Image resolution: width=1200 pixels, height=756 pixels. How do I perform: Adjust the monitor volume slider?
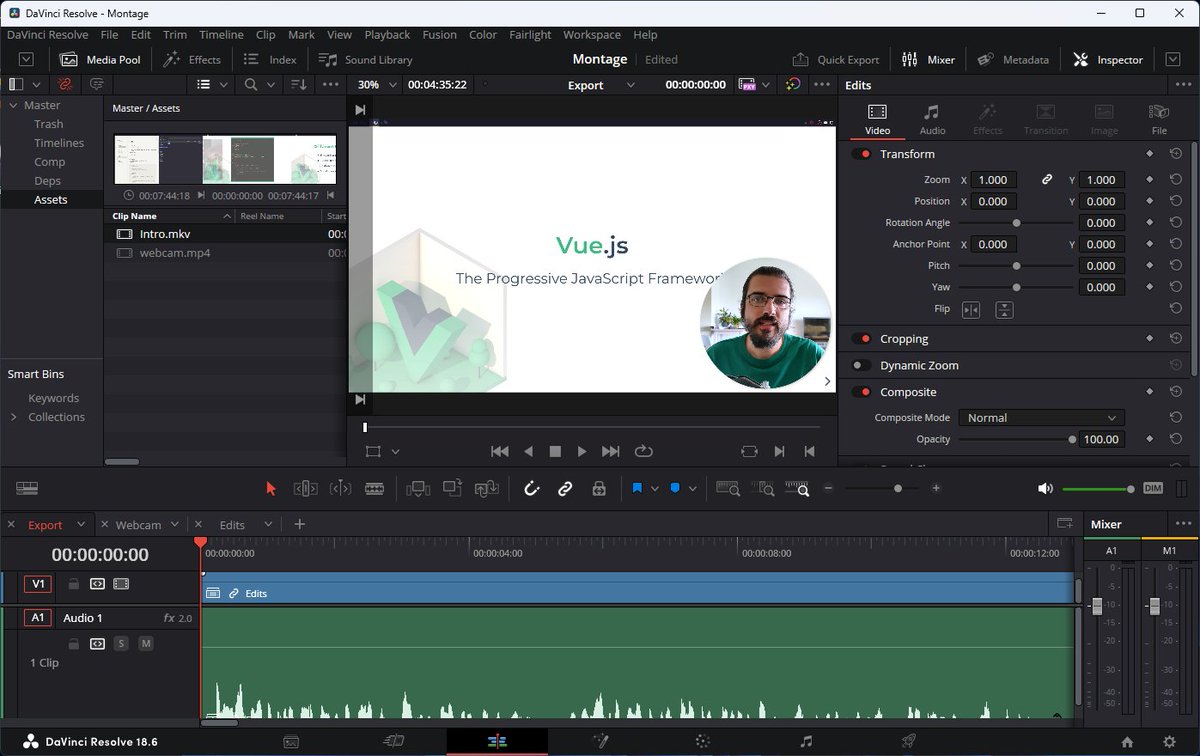[x=1098, y=488]
